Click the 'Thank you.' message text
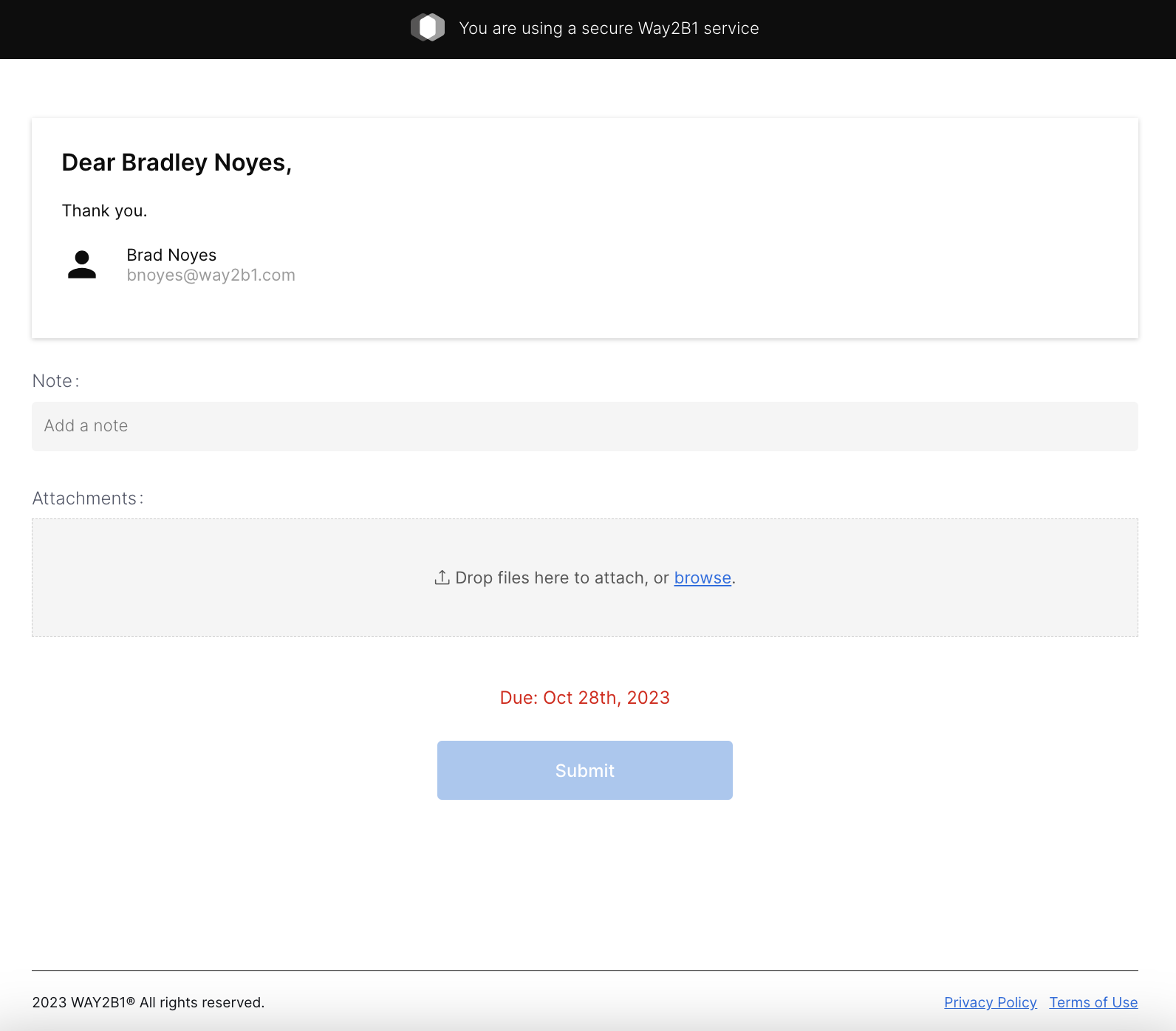 point(104,210)
